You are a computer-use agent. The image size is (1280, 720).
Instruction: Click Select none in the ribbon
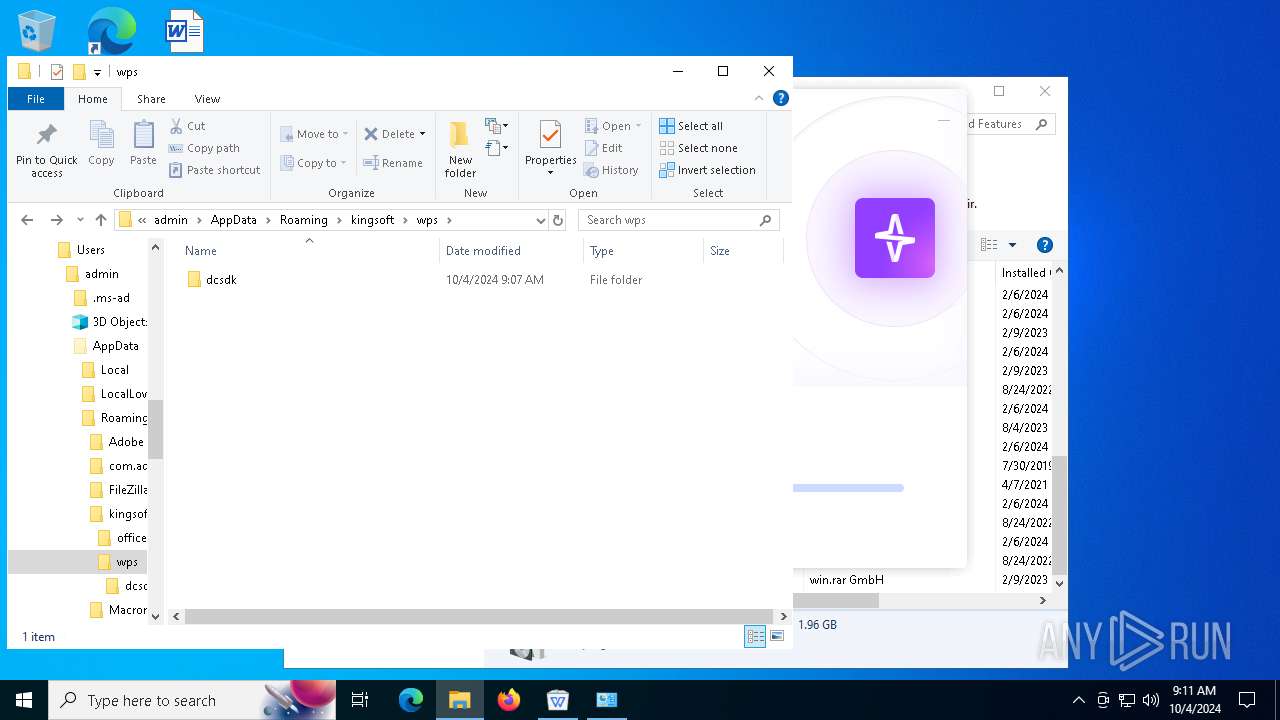point(698,148)
